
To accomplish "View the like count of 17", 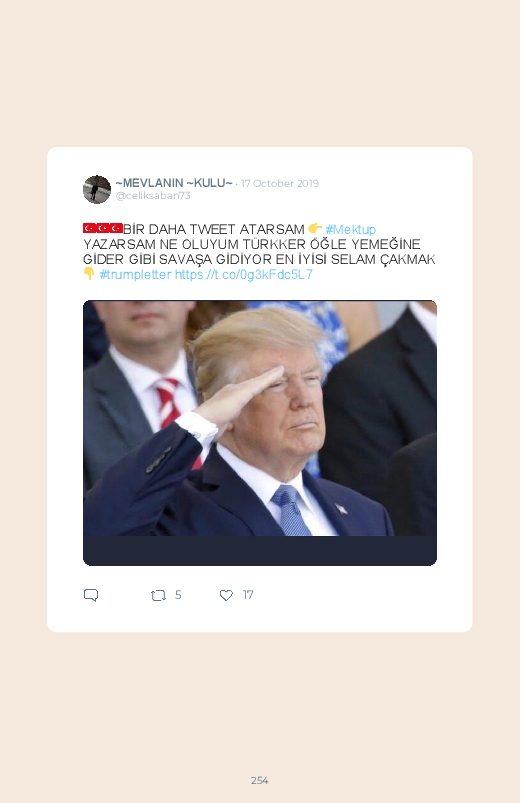I will pos(248,595).
